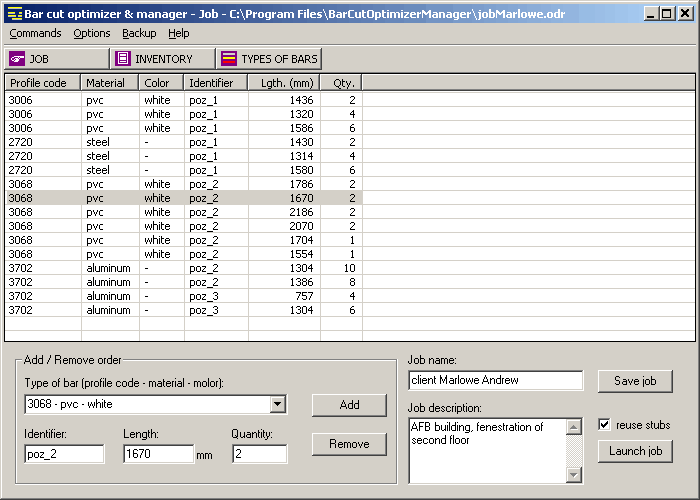The image size is (700, 500).
Task: Select the row with length 2186
Action: coord(183,212)
